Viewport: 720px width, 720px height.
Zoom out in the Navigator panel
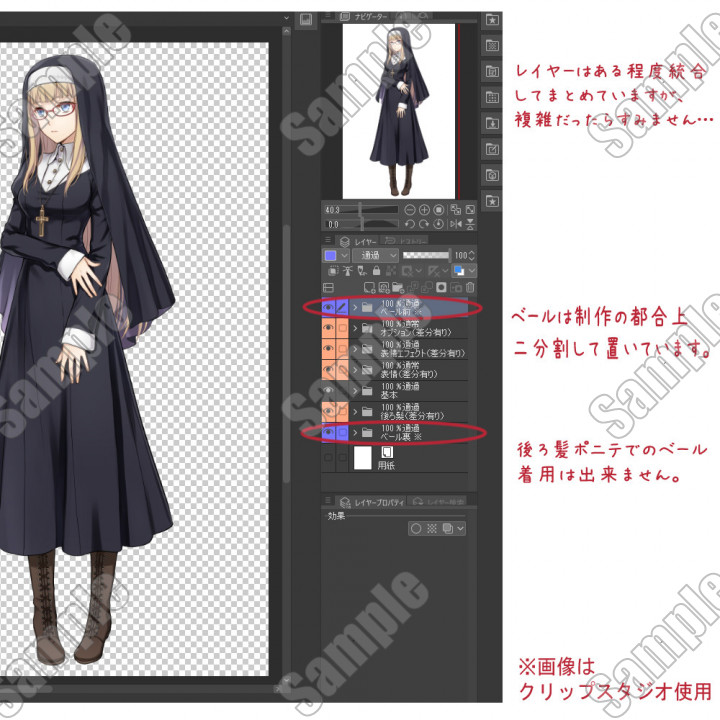tap(410, 210)
